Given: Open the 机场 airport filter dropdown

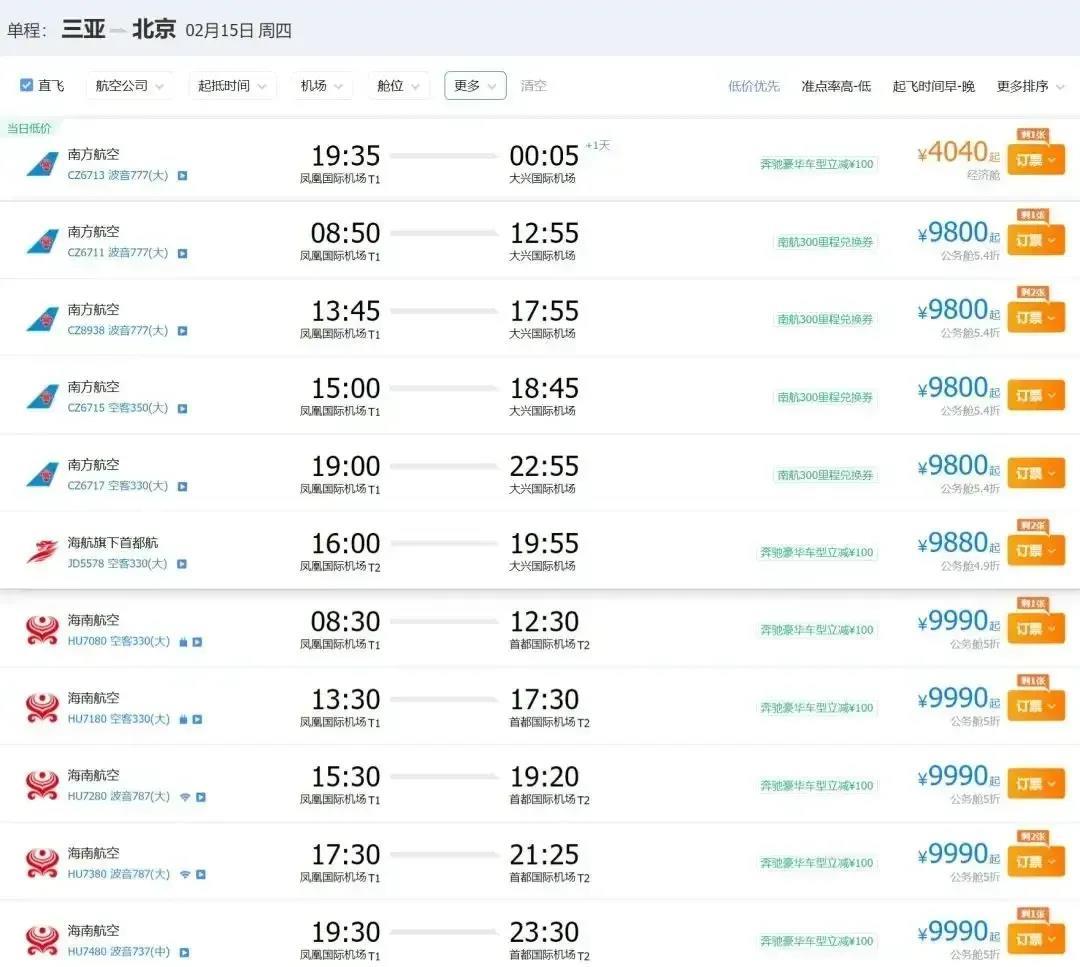Looking at the screenshot, I should (x=322, y=85).
